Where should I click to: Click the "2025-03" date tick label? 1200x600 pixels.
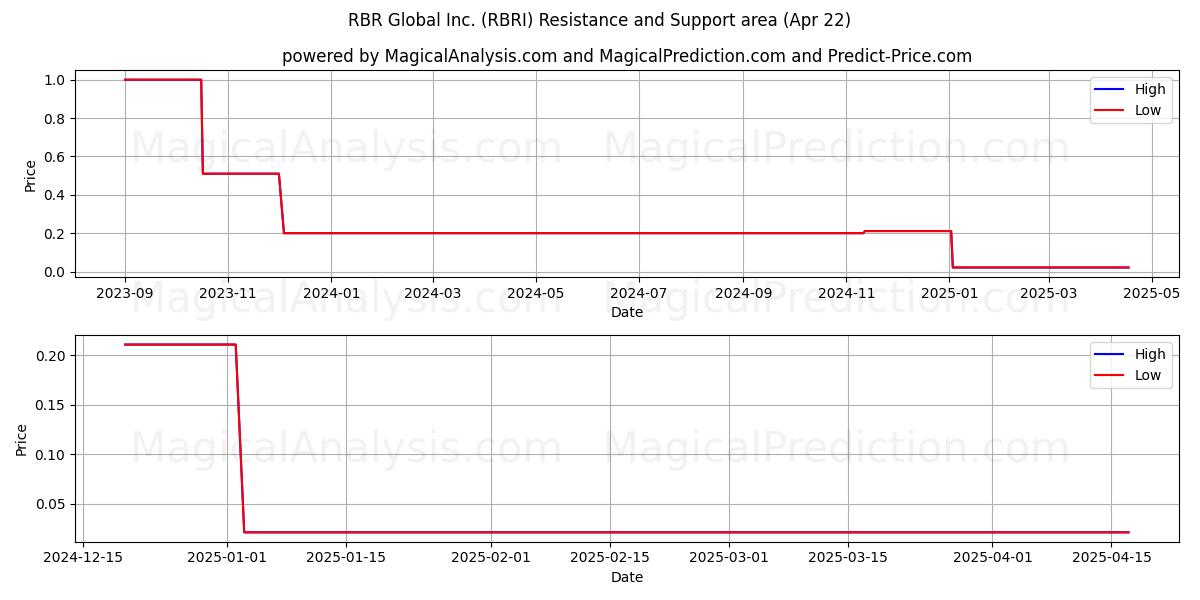tap(1049, 293)
